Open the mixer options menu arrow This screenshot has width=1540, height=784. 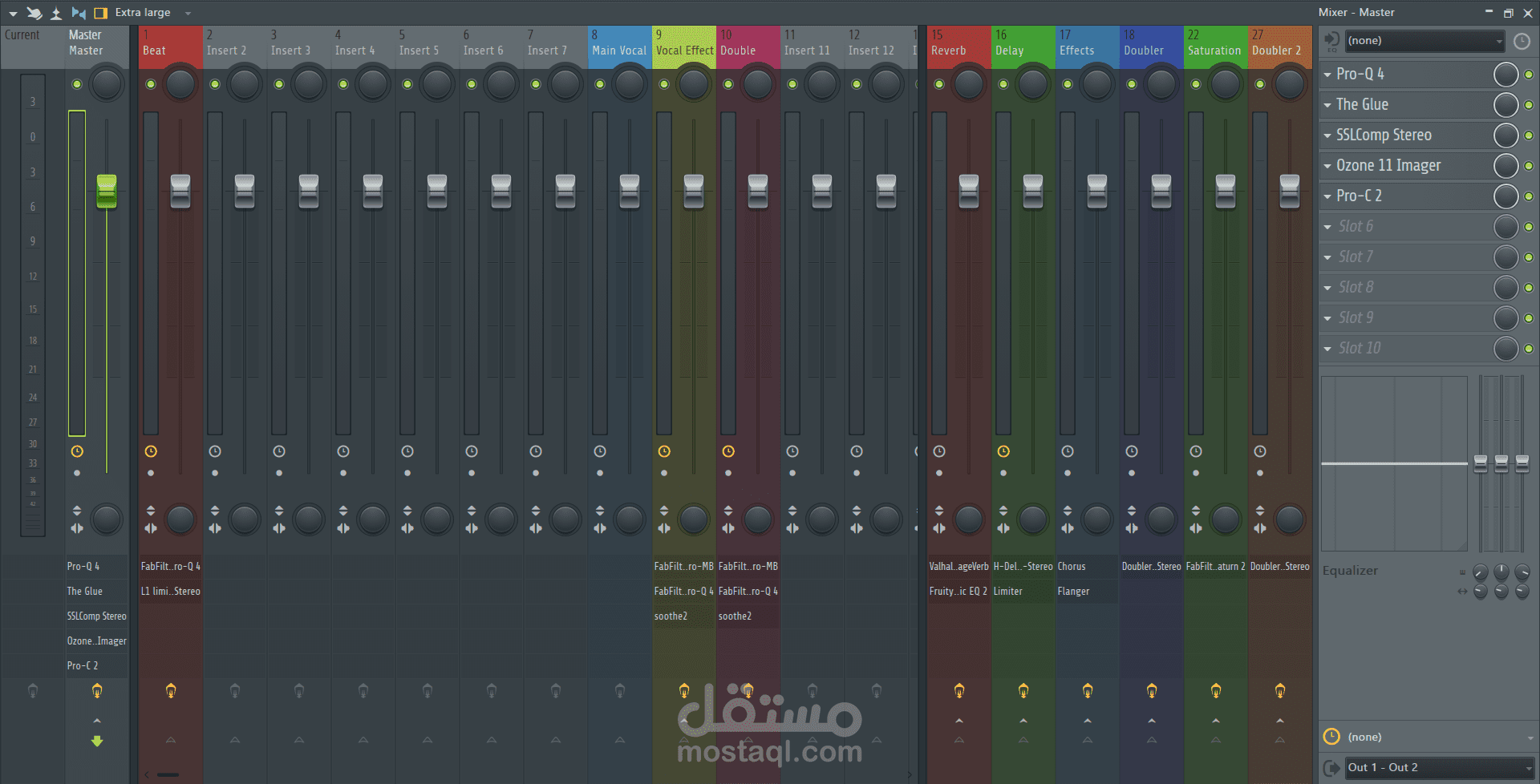point(13,14)
